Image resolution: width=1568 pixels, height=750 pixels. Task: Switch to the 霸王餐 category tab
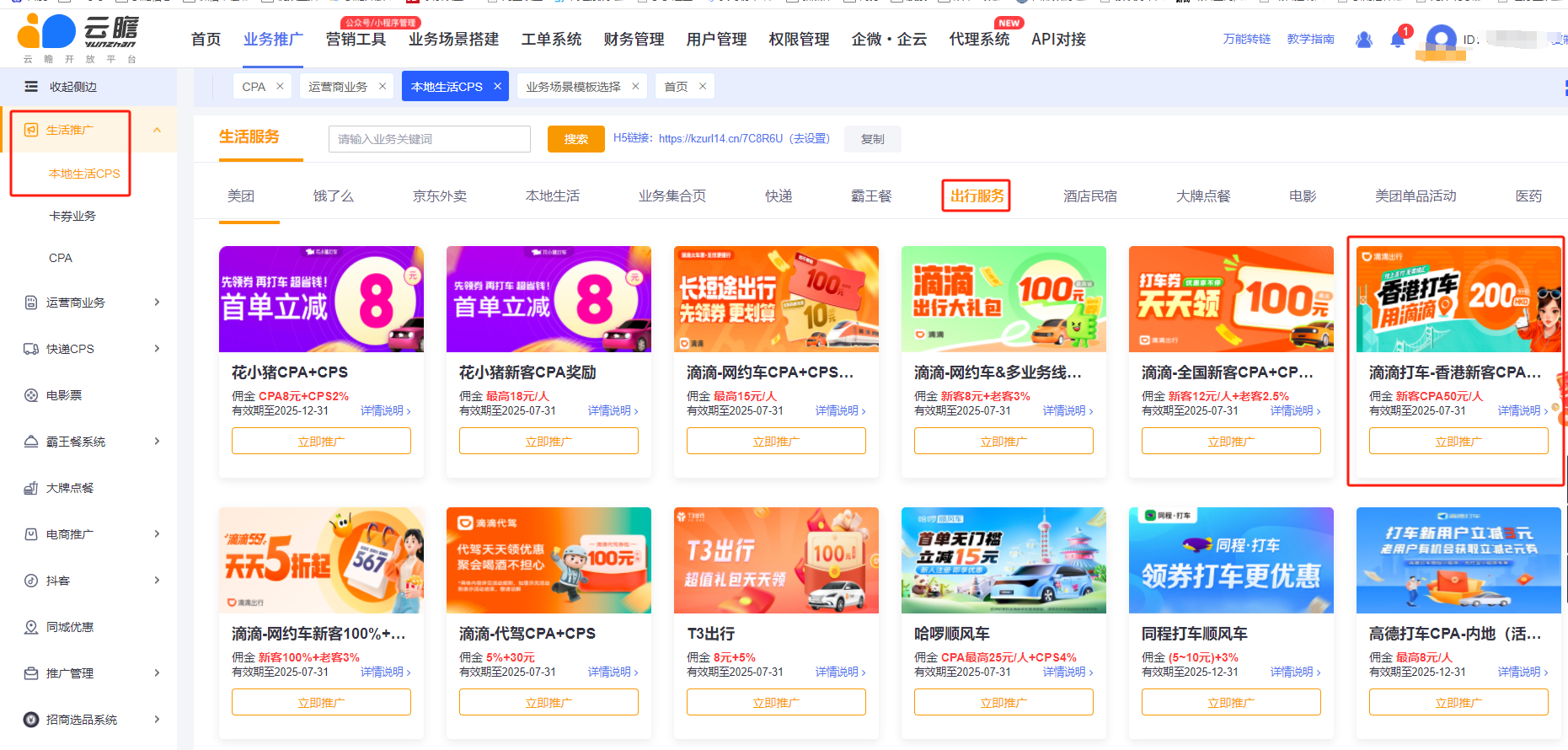point(871,196)
